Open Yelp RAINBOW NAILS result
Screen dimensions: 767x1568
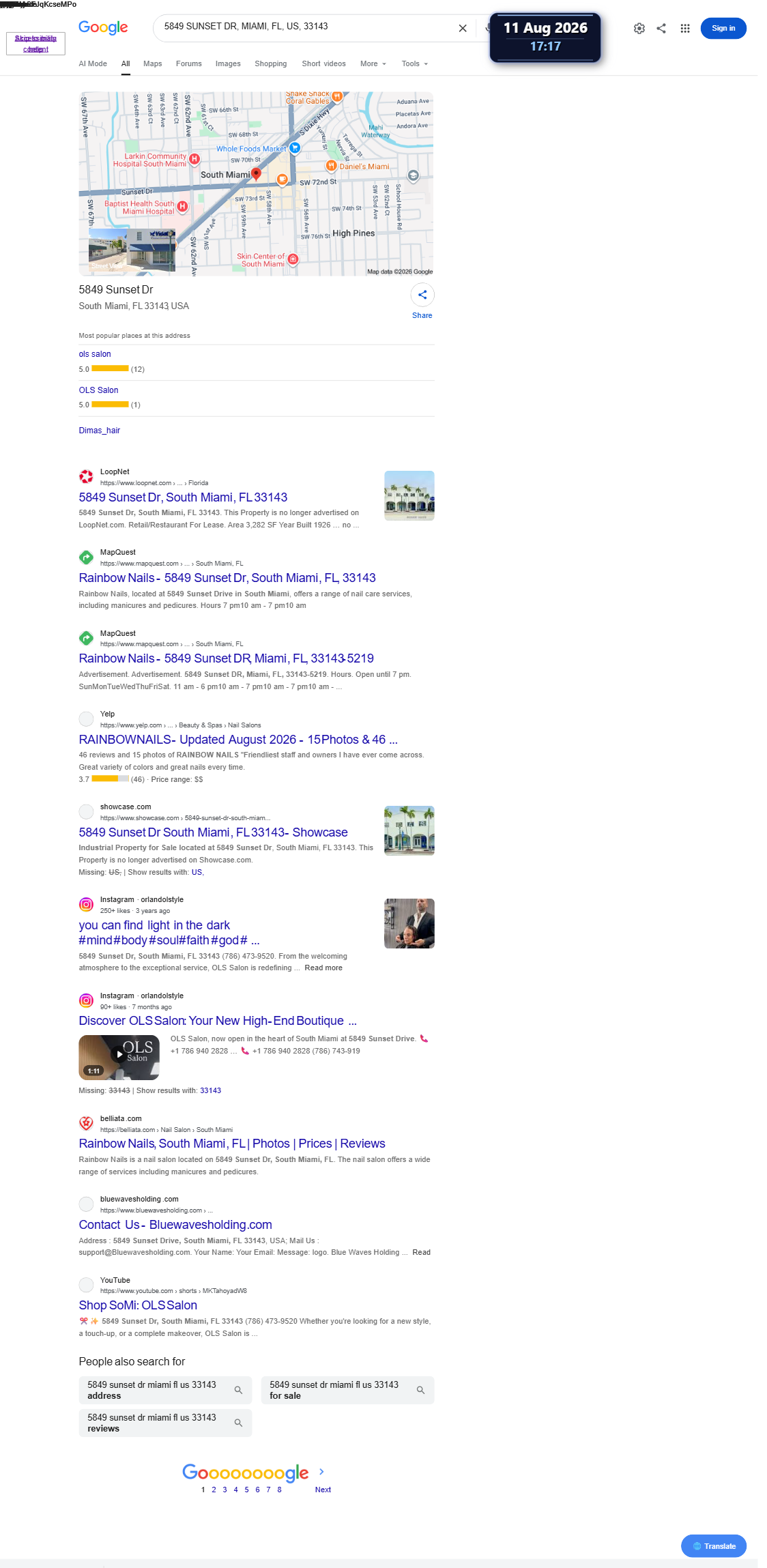coord(238,740)
